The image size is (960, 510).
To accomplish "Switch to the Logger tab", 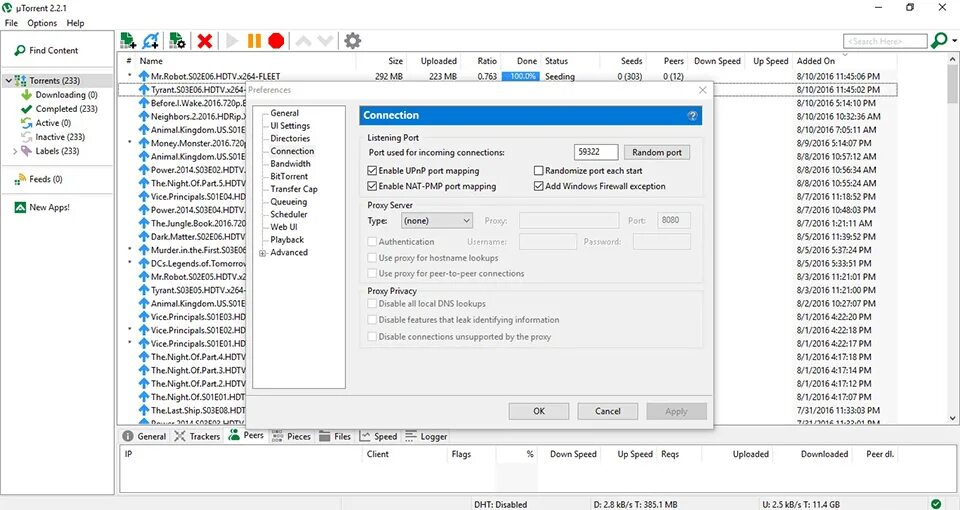I will [x=426, y=437].
